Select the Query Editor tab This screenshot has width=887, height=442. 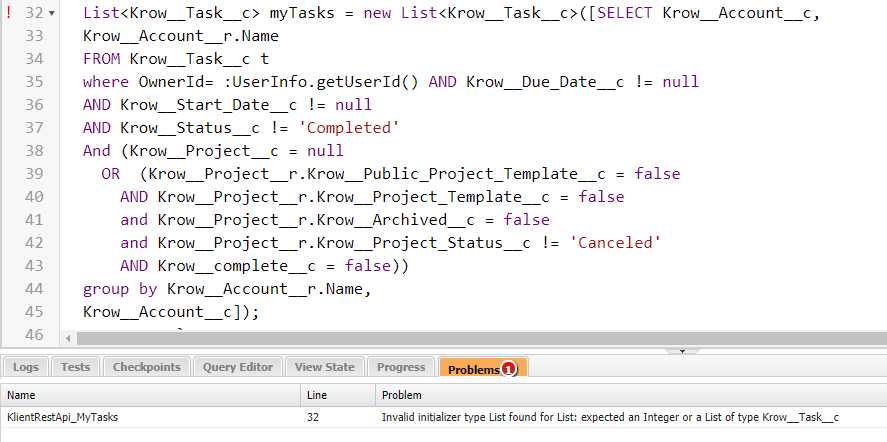[238, 367]
